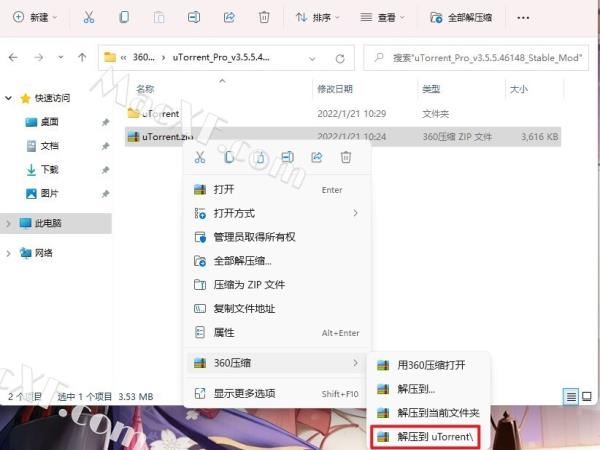Go forward with the right arrow
600x450 pixels.
(39, 57)
